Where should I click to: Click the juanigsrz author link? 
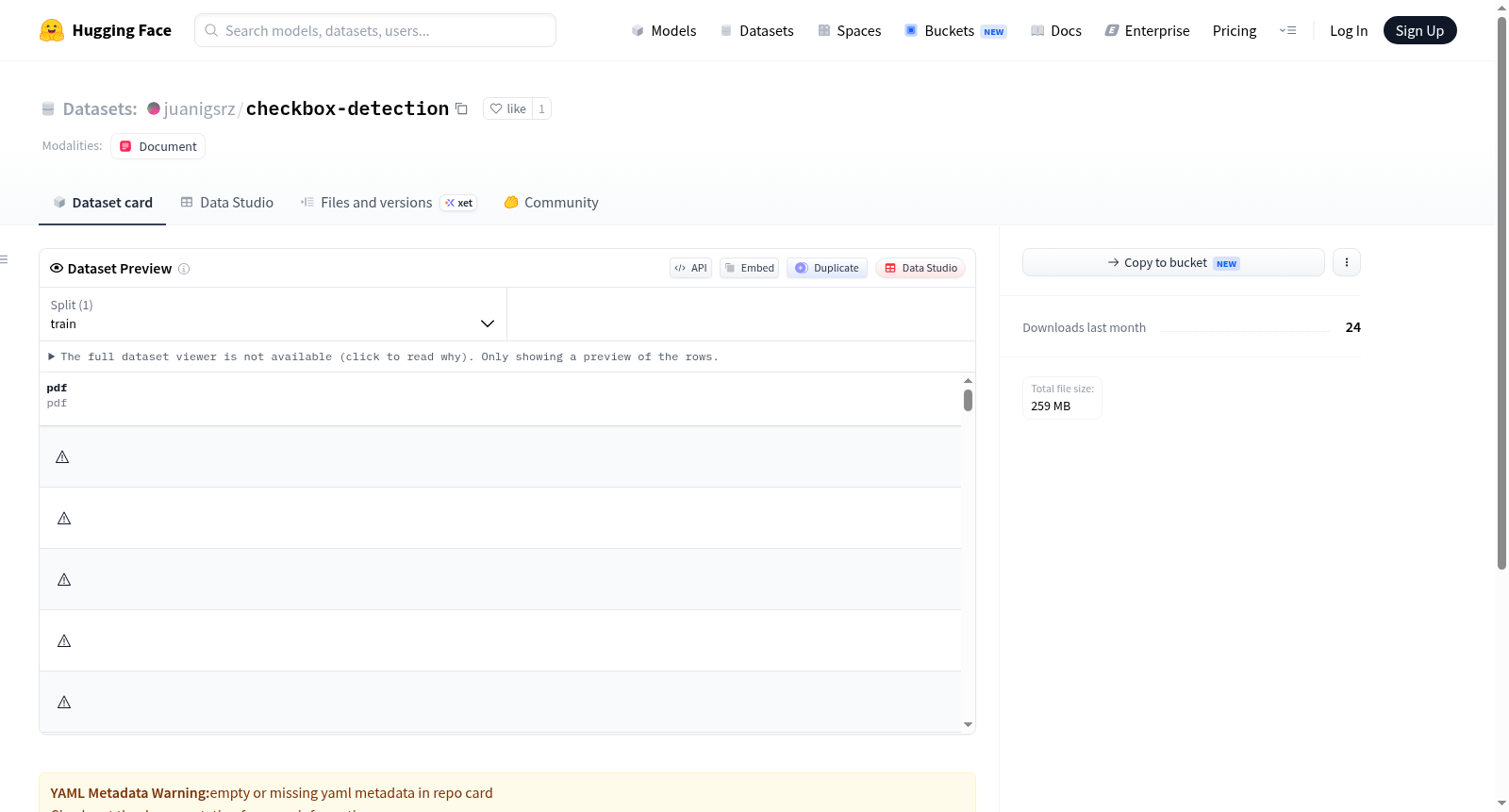point(200,109)
